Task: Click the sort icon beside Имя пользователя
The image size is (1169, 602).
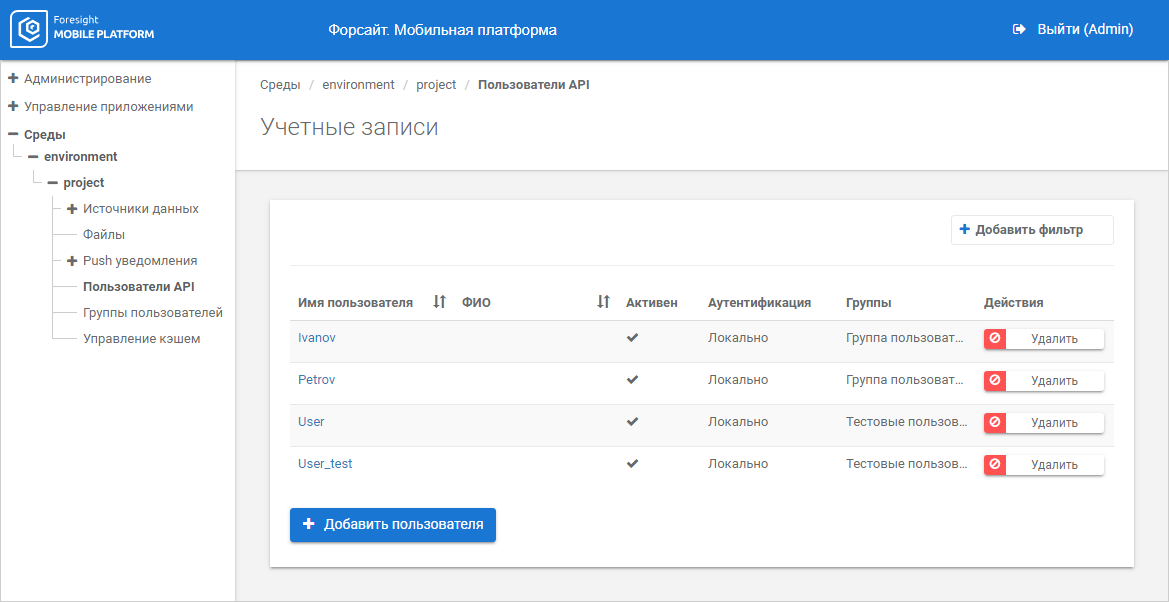Action: point(436,301)
